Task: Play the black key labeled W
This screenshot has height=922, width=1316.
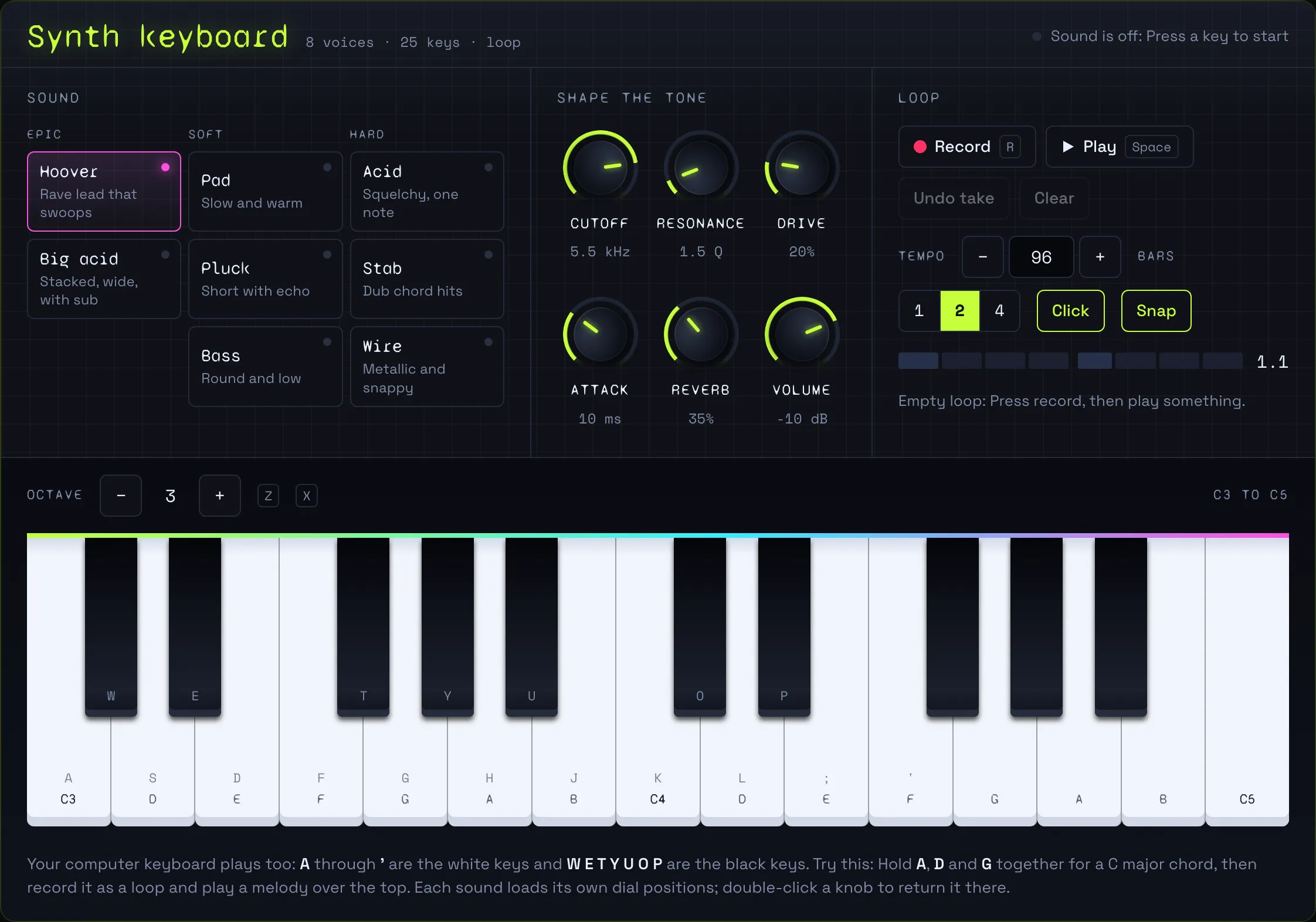Action: pyautogui.click(x=111, y=628)
